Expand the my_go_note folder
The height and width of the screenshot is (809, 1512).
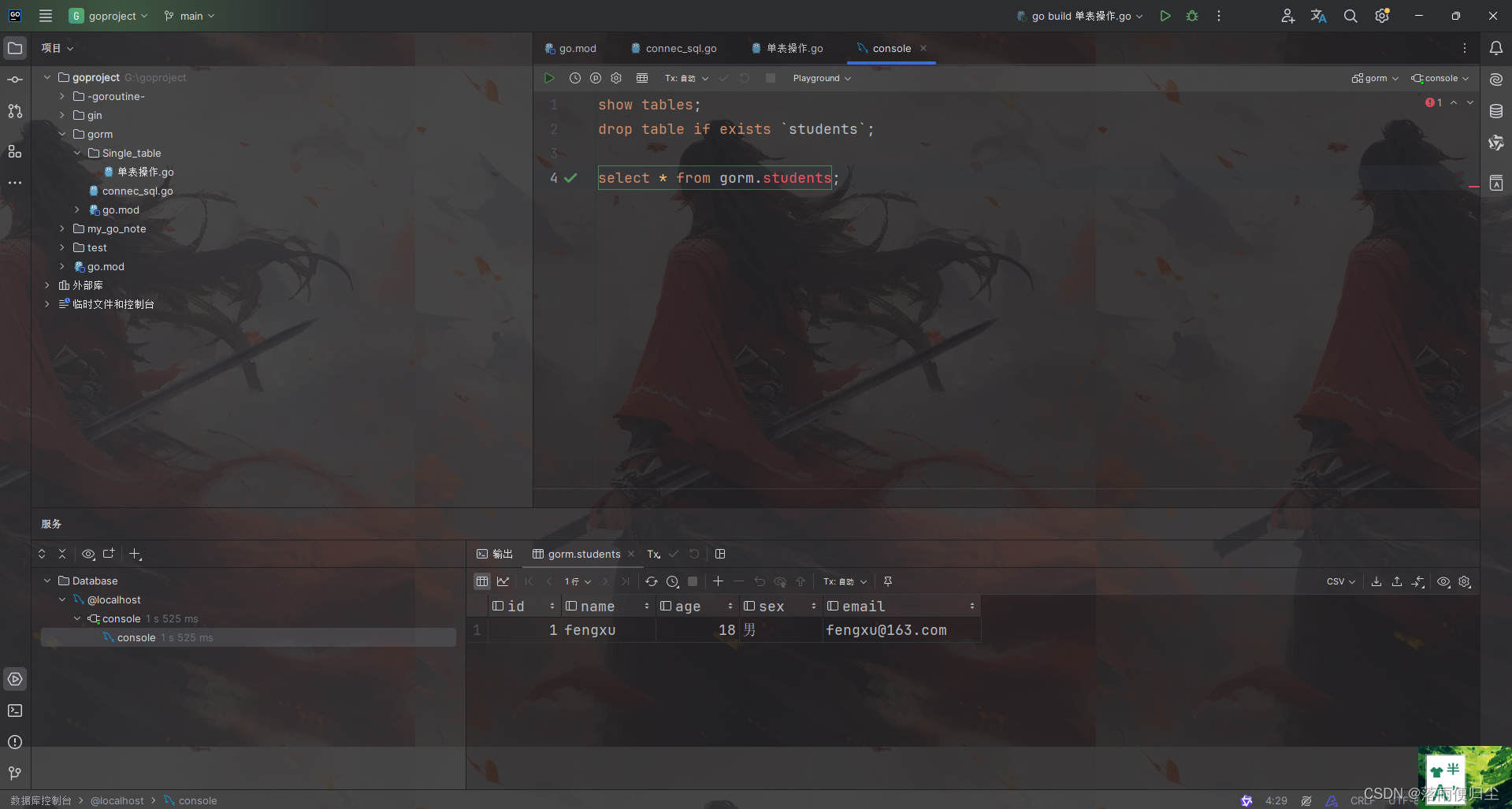pos(62,228)
